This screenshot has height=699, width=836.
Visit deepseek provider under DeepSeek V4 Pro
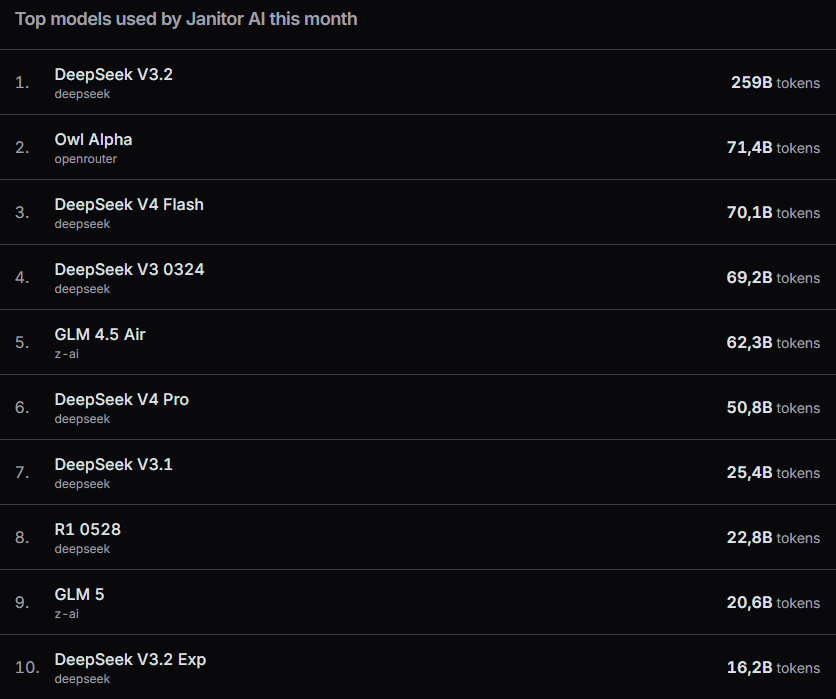82,419
